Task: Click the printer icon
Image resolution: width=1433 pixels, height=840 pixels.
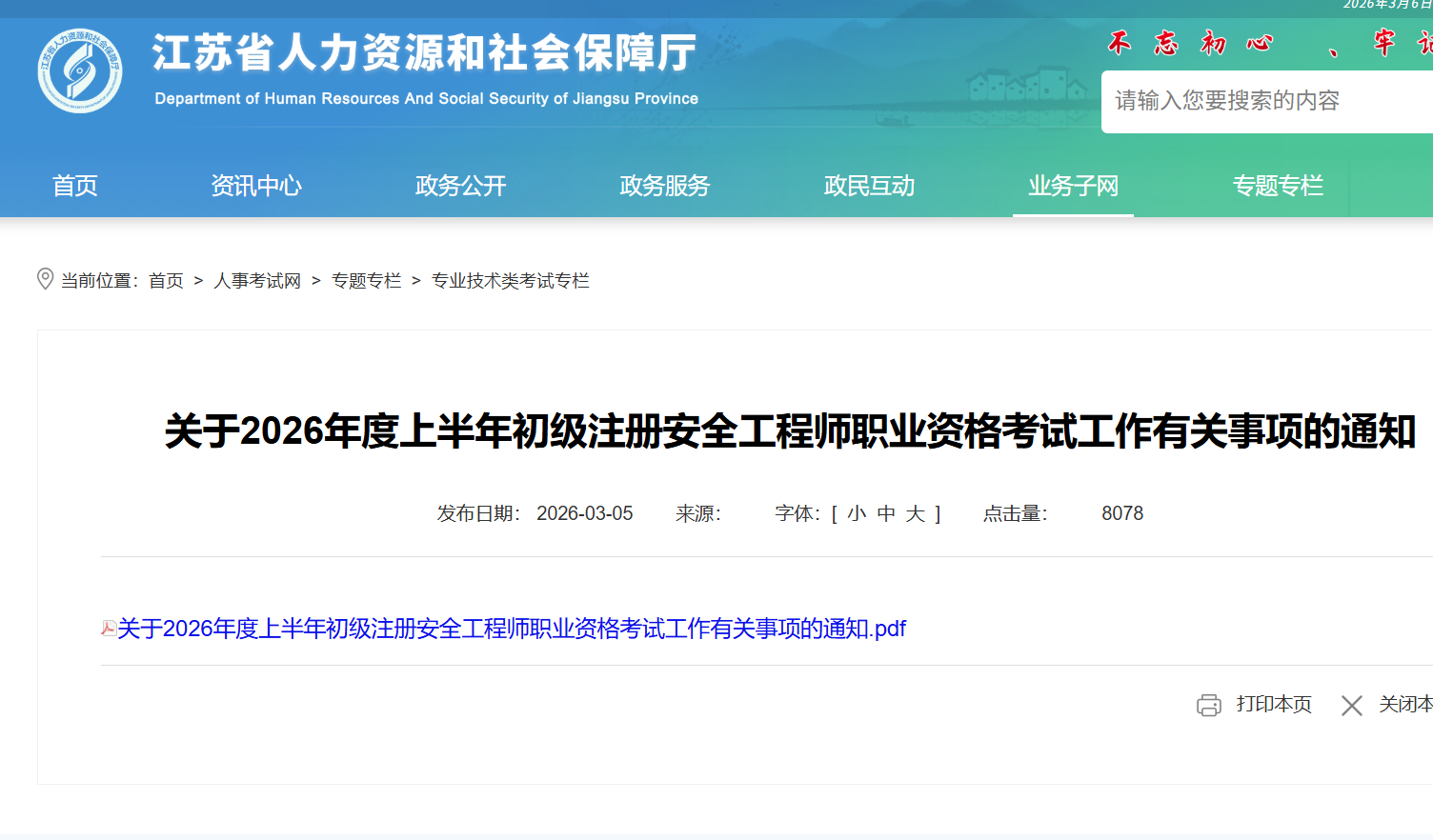Action: coord(1208,705)
